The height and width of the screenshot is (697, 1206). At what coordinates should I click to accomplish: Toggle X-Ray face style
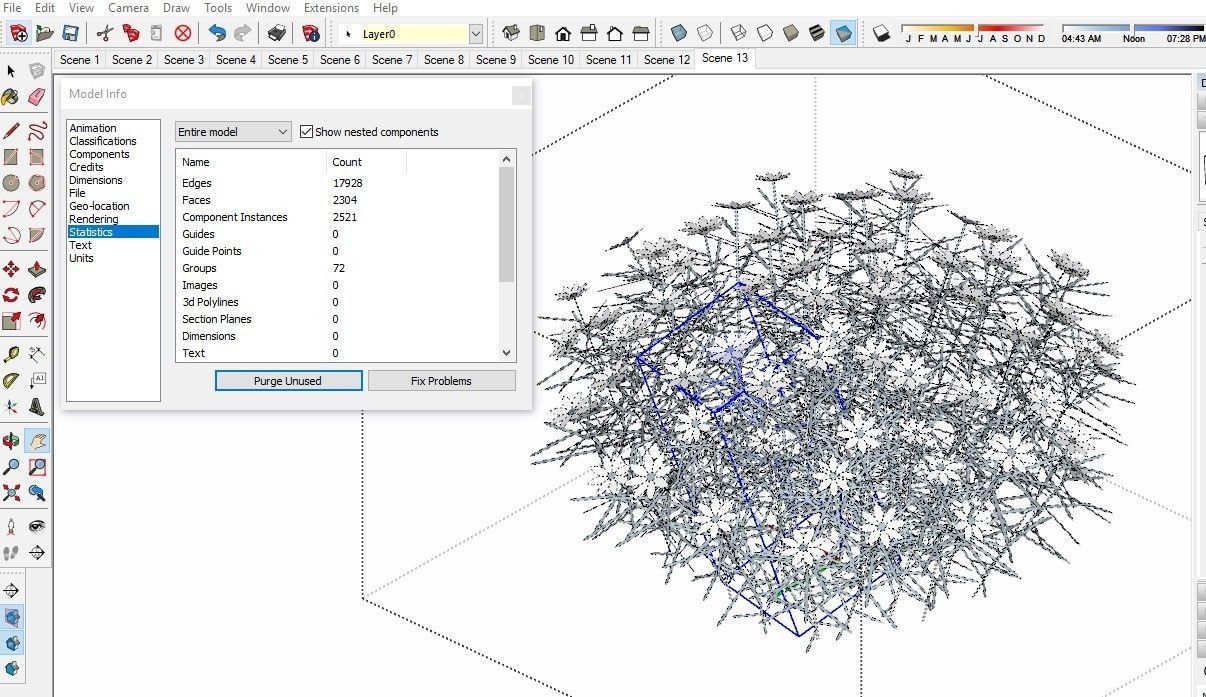tap(679, 33)
